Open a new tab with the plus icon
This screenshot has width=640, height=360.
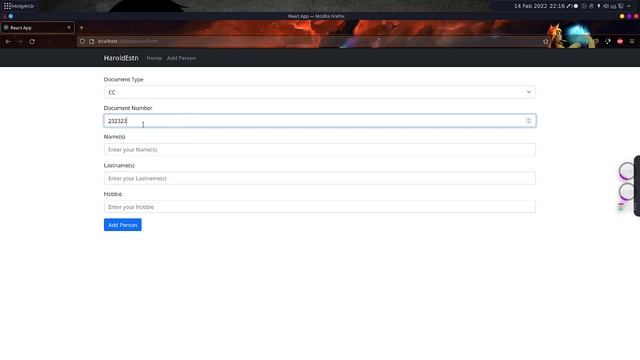(x=82, y=28)
